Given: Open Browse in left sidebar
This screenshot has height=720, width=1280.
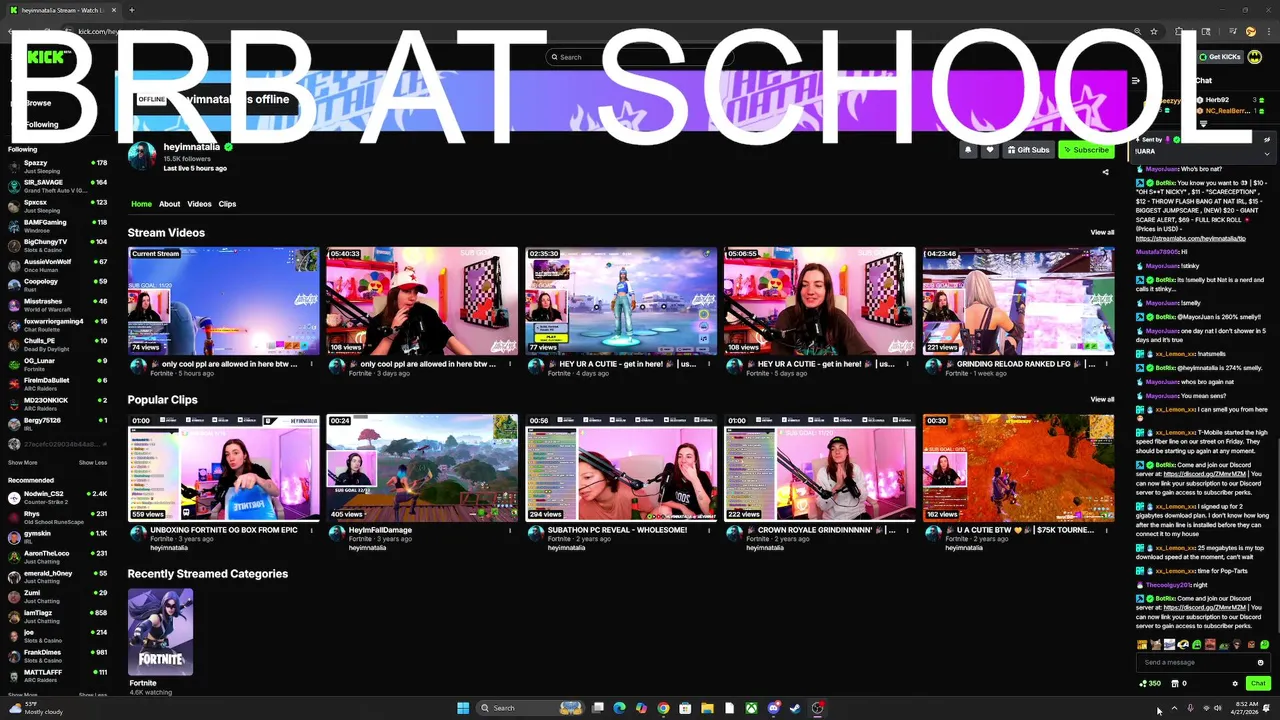Looking at the screenshot, I should tap(38, 103).
